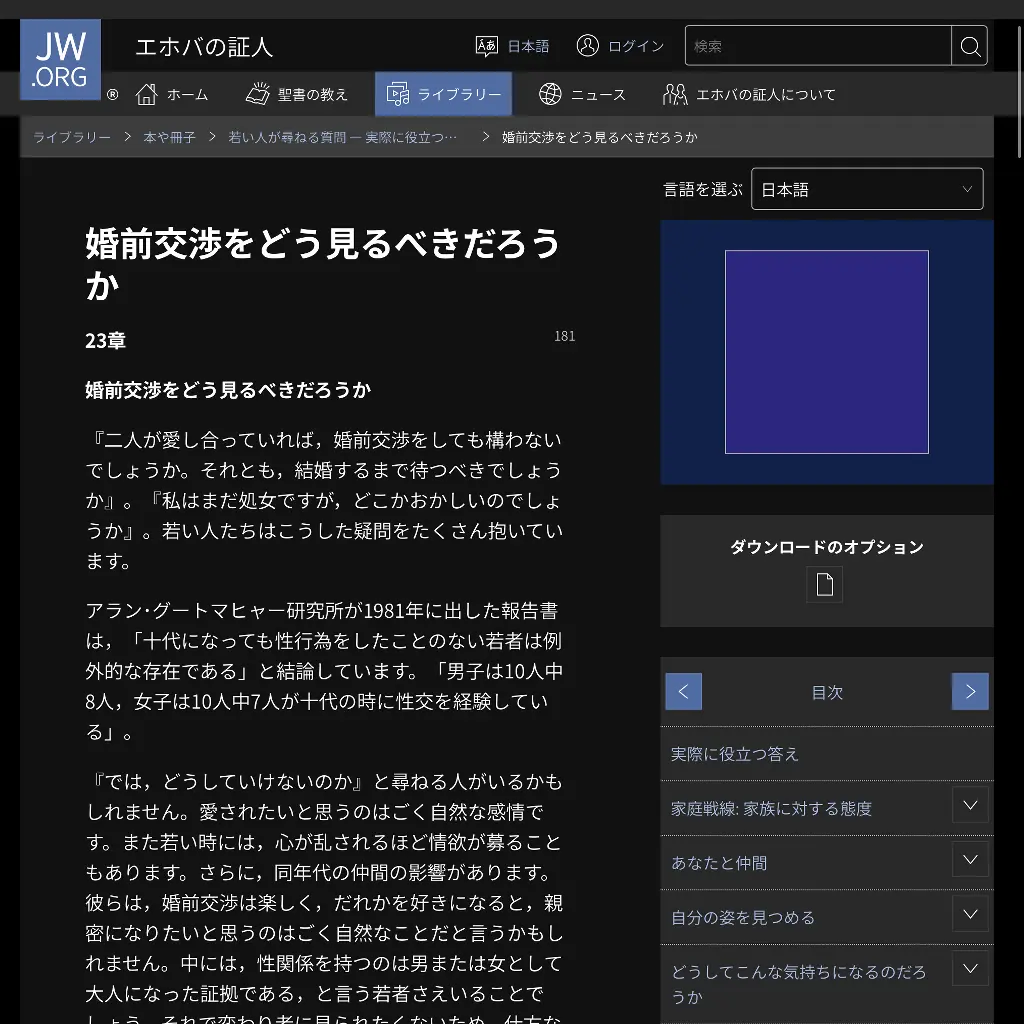
Task: Click the right arrow next to 目次
Action: 969,691
